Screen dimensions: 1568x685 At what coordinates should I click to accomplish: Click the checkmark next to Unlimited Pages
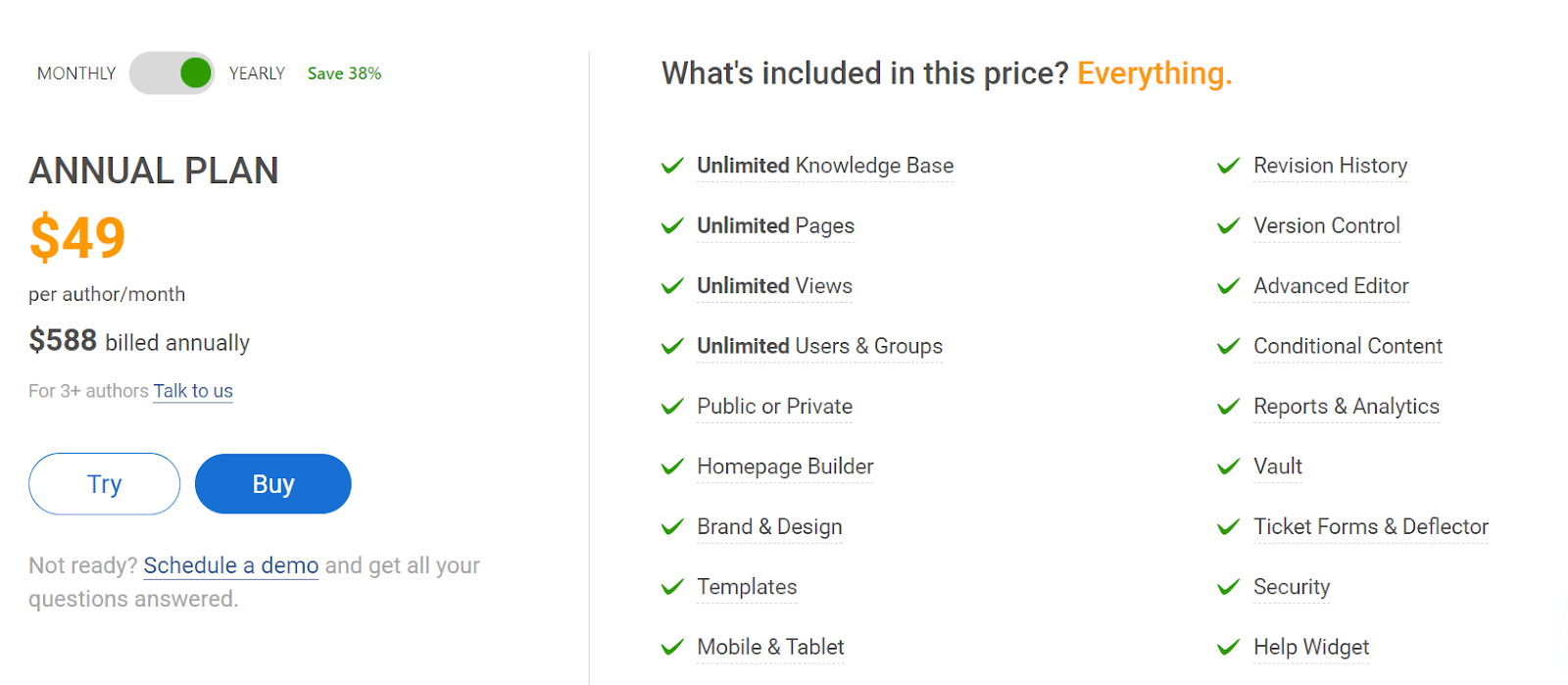(x=672, y=226)
